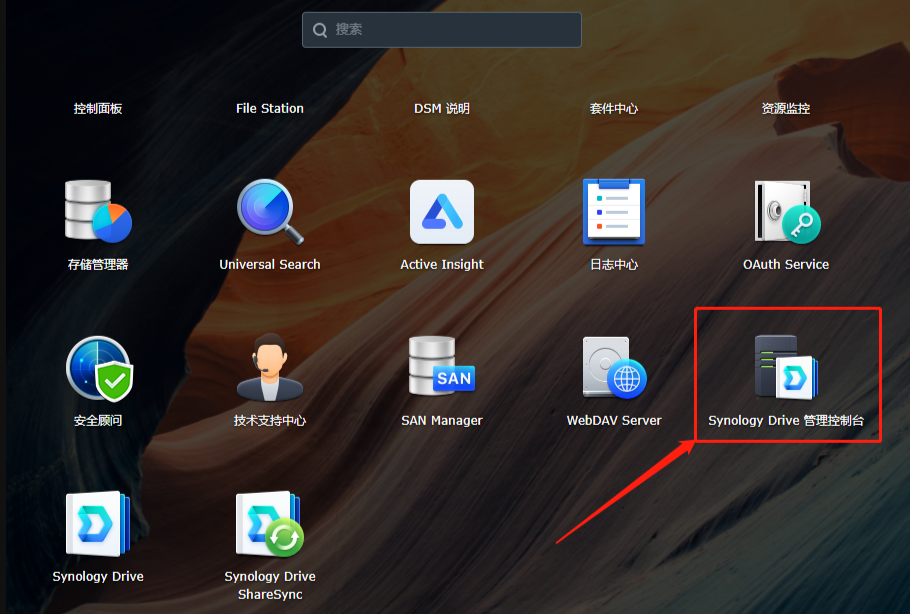Click the 套件中心 package center label
Image resolution: width=910 pixels, height=614 pixels.
614,108
